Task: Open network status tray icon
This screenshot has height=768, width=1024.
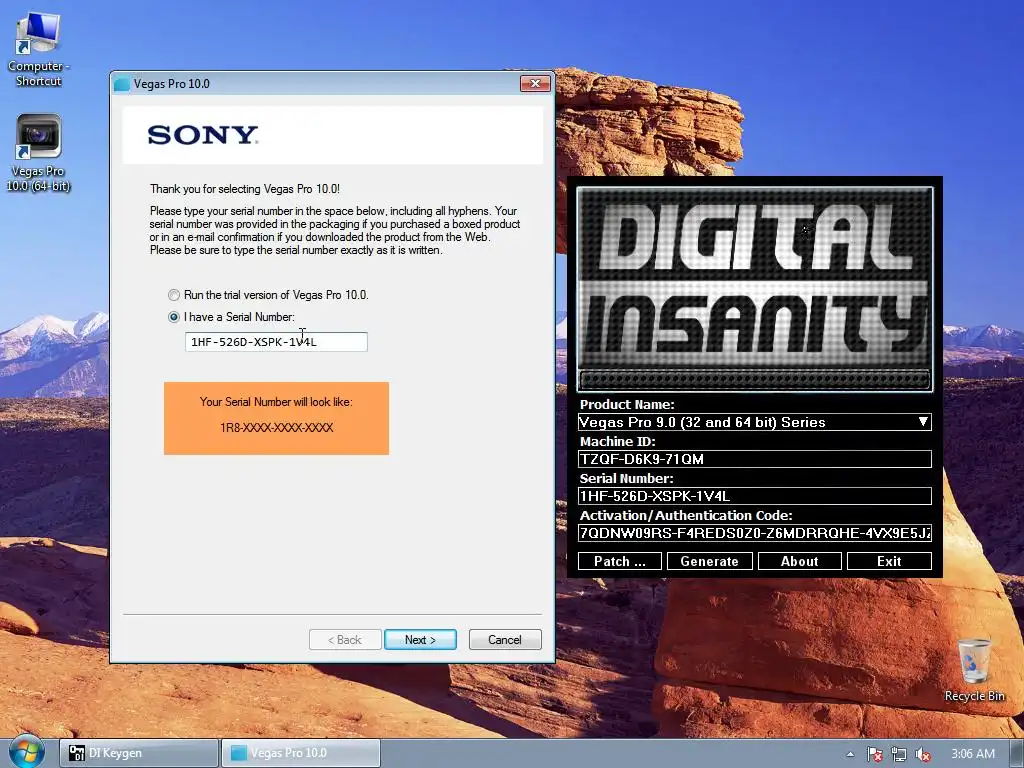Action: 899,754
